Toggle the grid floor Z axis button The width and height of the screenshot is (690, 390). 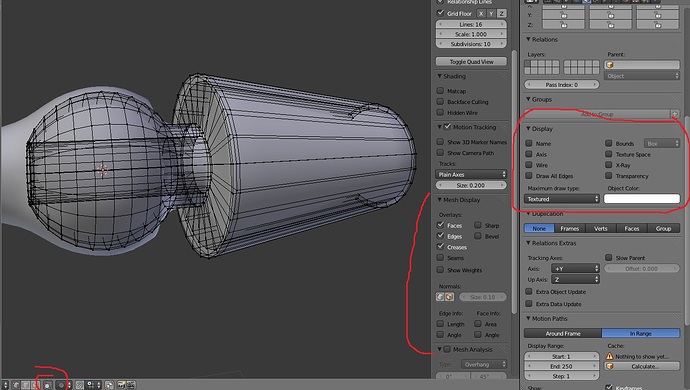pos(501,14)
